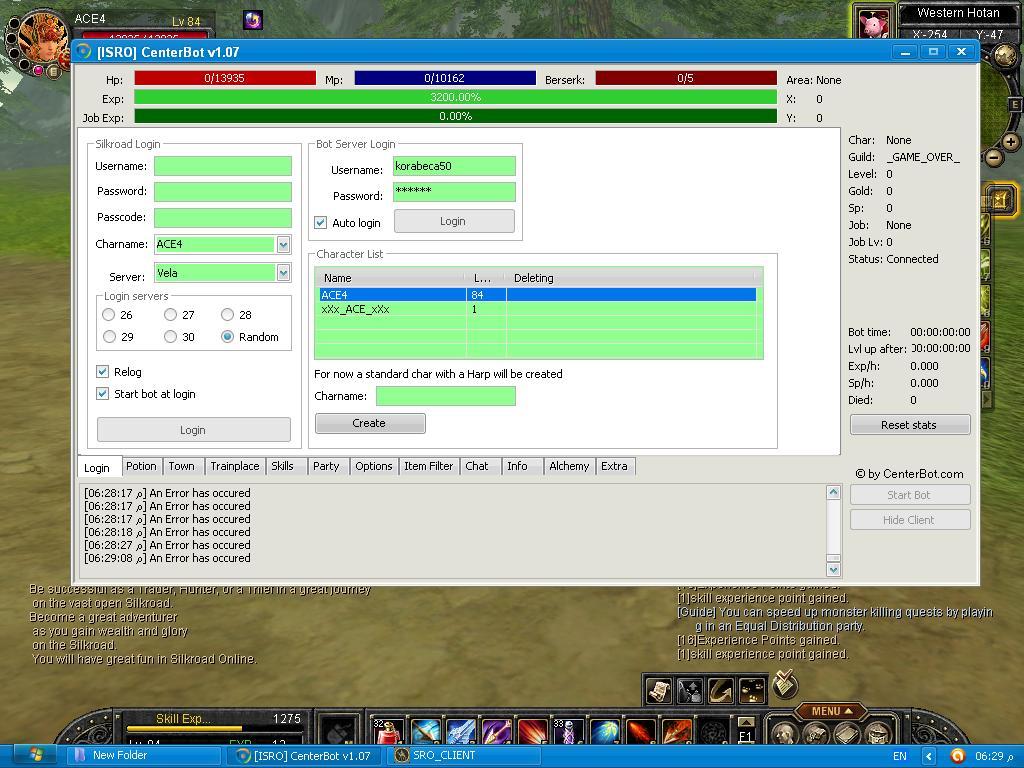The height and width of the screenshot is (768, 1024).
Task: Select login server 29 radio button
Action: (x=109, y=337)
